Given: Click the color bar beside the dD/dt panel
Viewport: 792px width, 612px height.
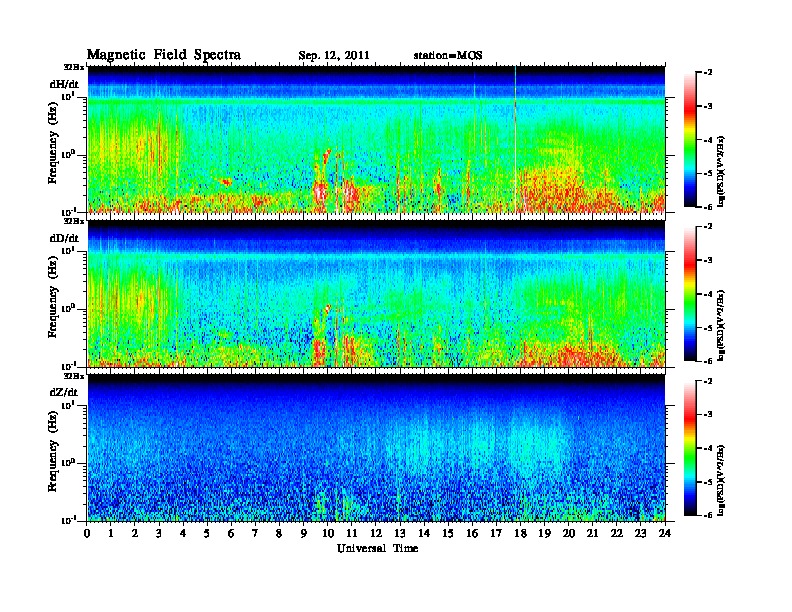Looking at the screenshot, I should pos(690,294).
